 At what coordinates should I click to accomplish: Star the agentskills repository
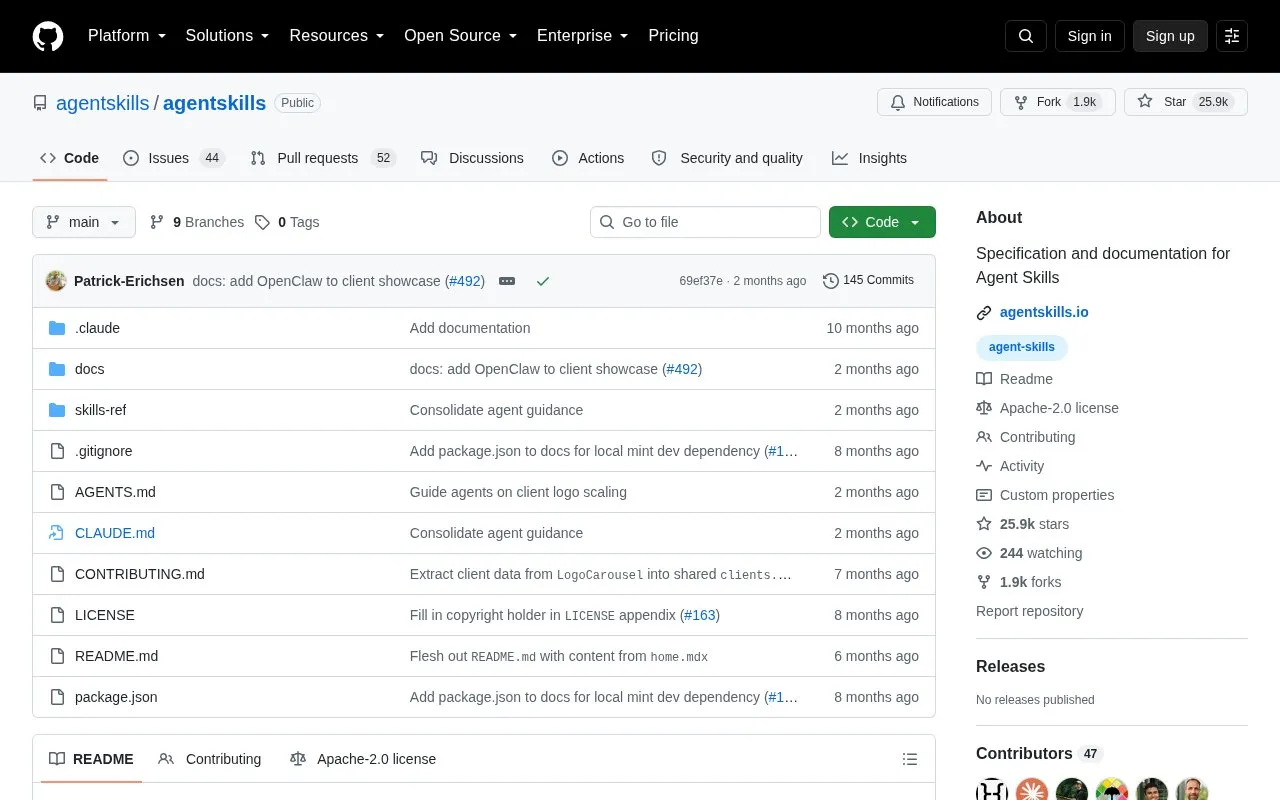(1186, 102)
